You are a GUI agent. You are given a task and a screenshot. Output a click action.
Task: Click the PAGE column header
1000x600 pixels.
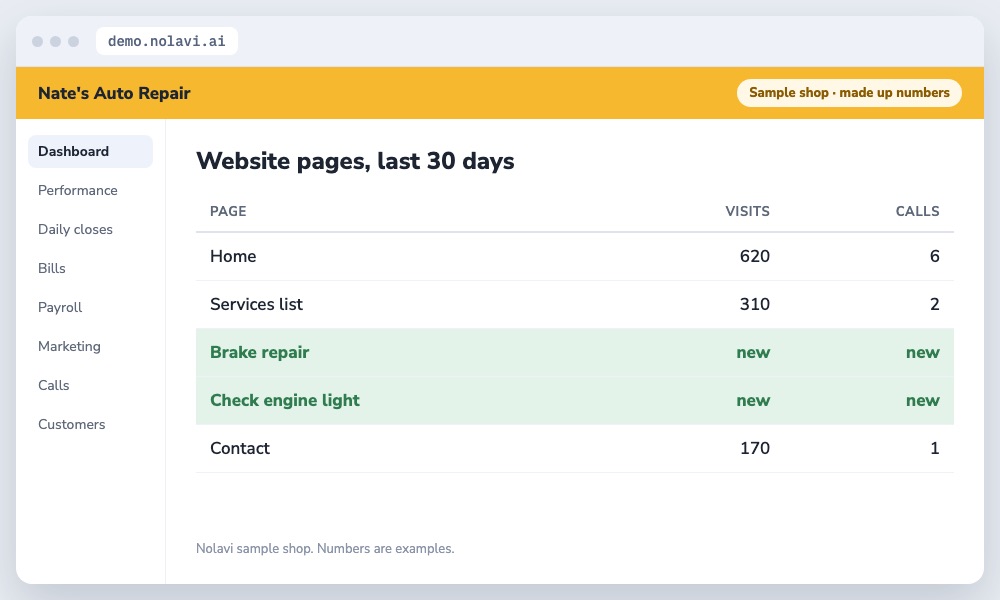click(x=228, y=211)
